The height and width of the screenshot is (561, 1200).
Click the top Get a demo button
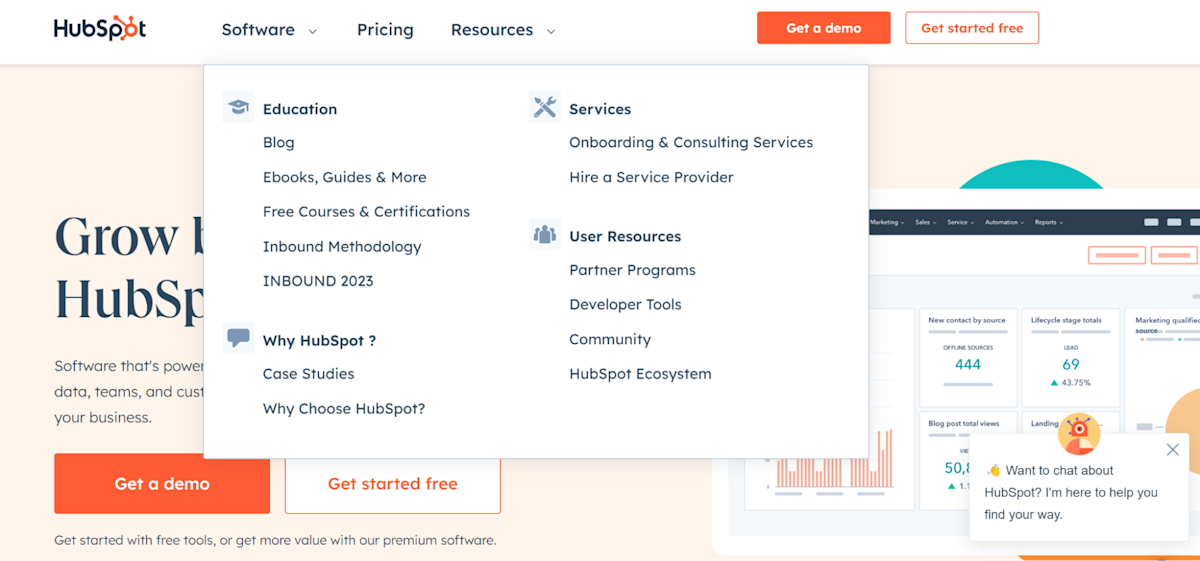[x=824, y=28]
